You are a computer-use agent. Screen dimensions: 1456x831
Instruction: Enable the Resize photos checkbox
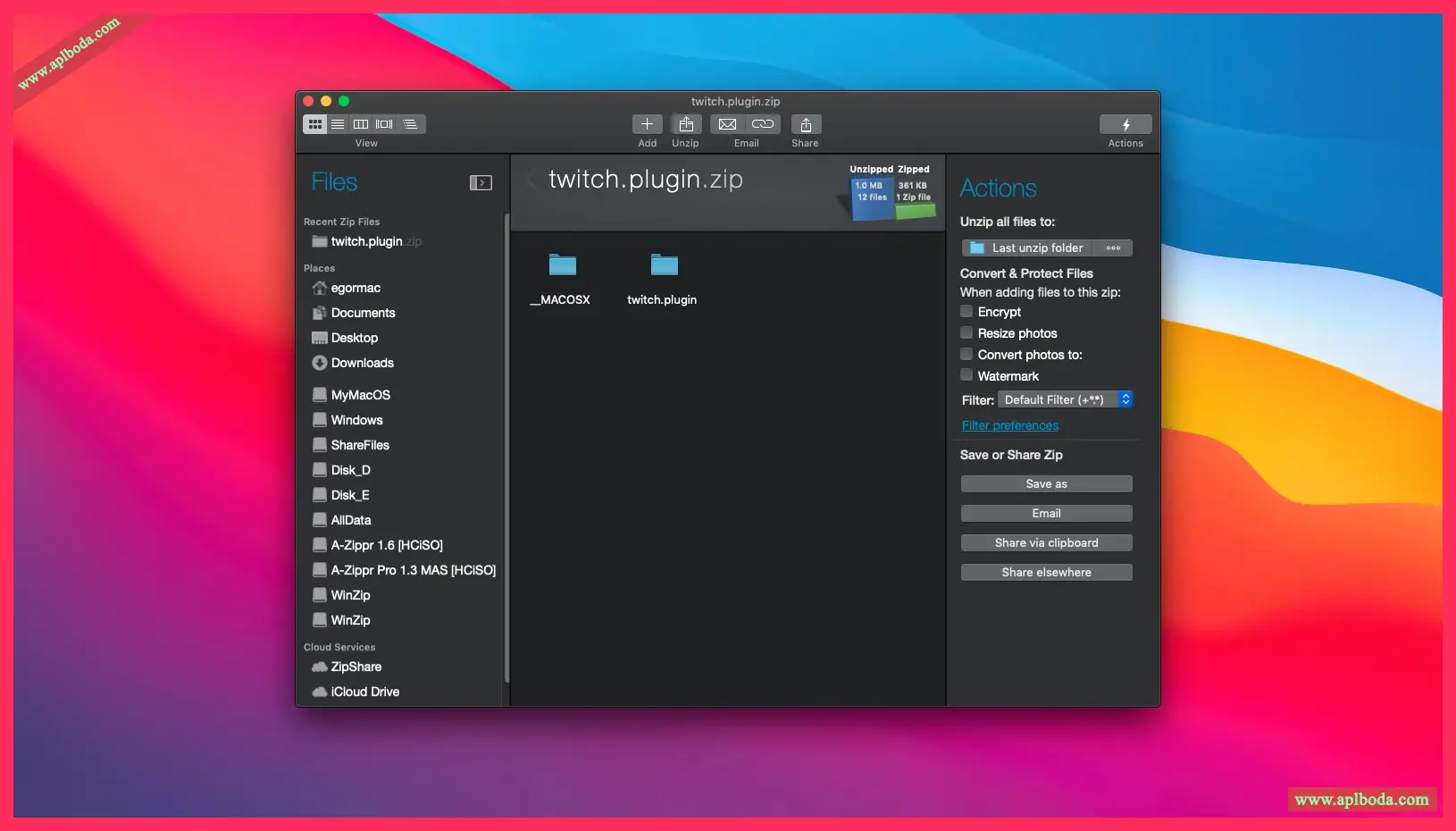point(966,333)
